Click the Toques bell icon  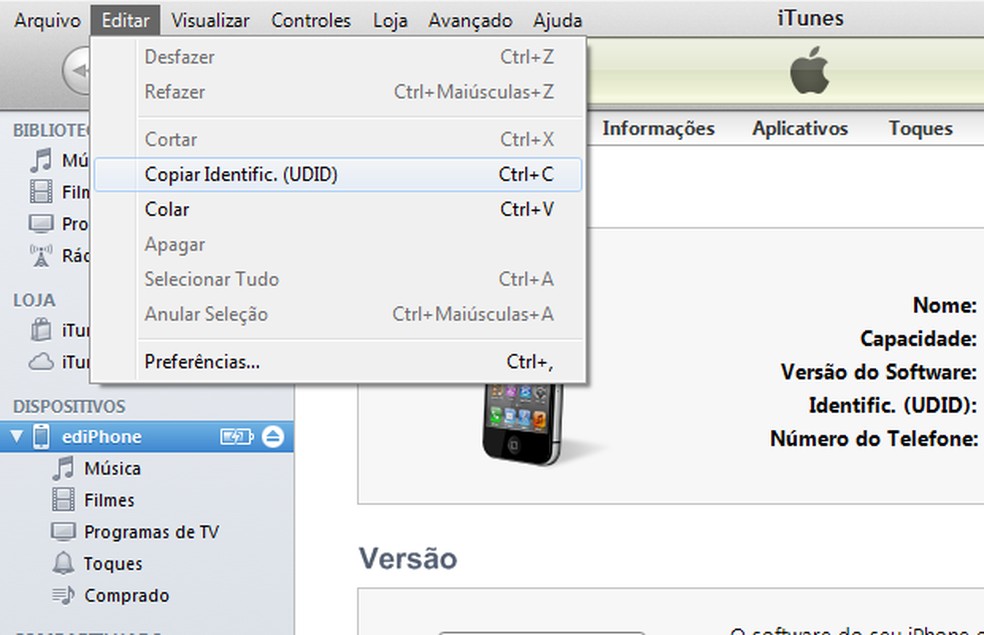click(x=63, y=563)
